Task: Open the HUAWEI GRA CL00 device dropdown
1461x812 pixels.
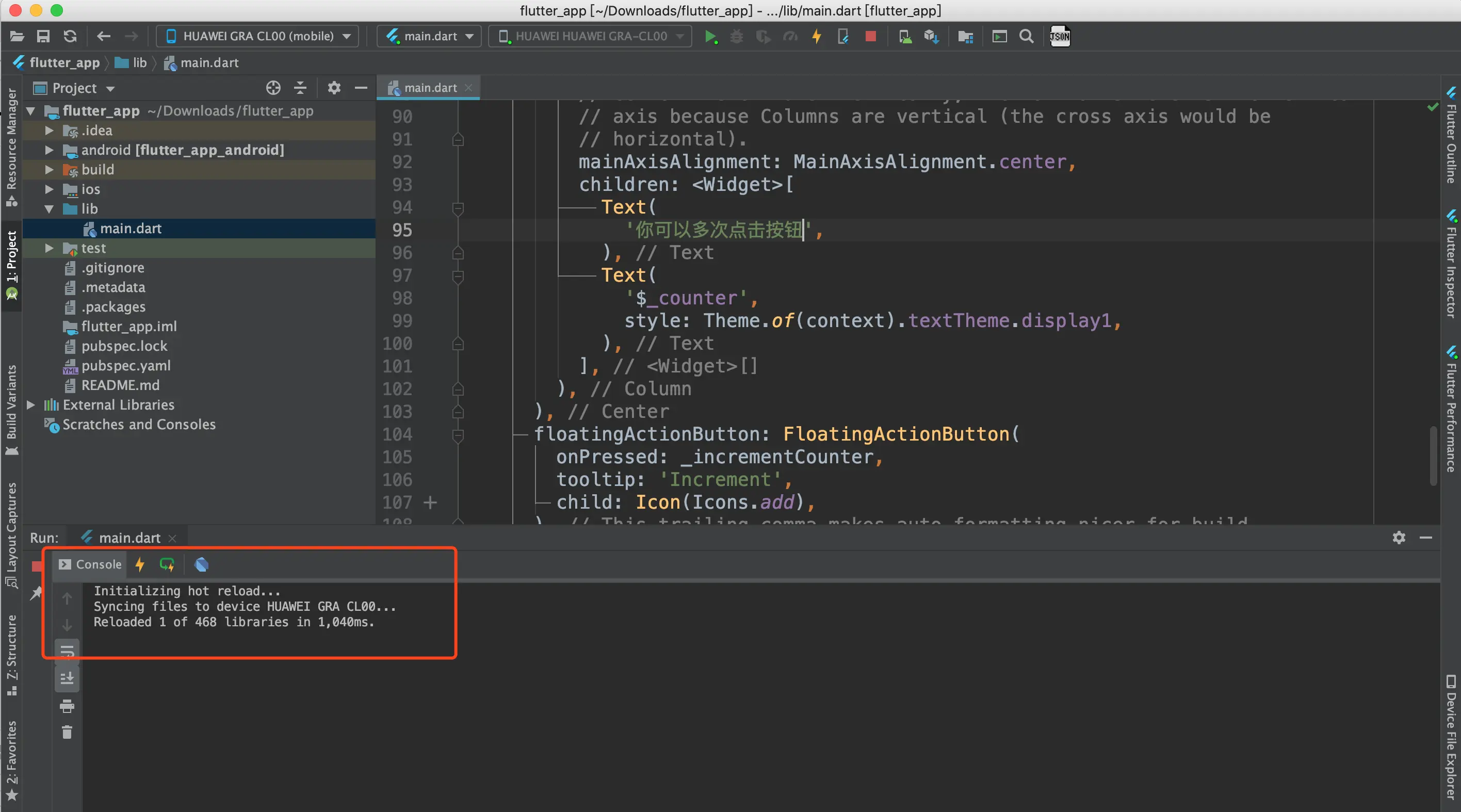Action: click(x=258, y=36)
